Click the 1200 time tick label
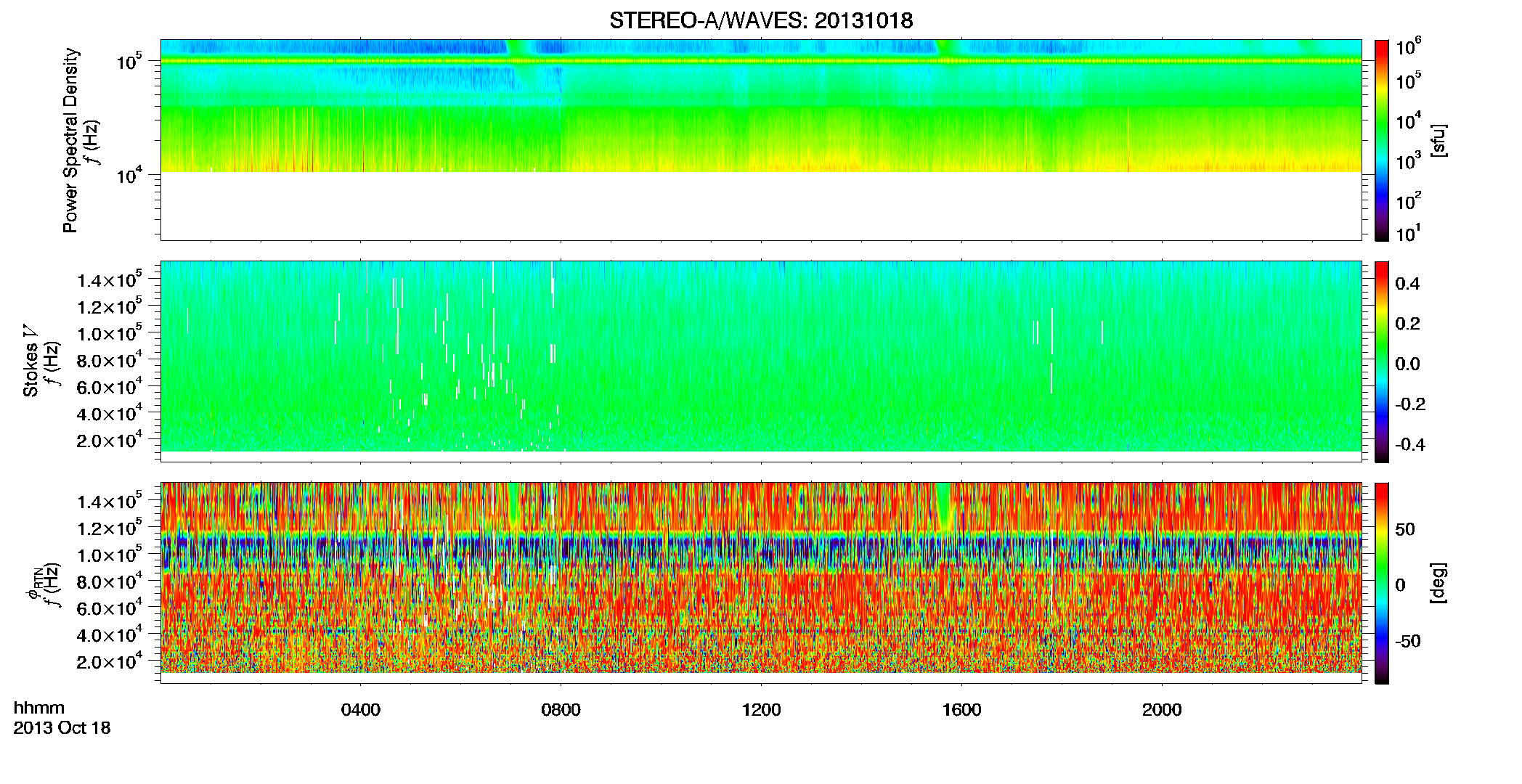This screenshot has height=784, width=1522. (x=762, y=710)
